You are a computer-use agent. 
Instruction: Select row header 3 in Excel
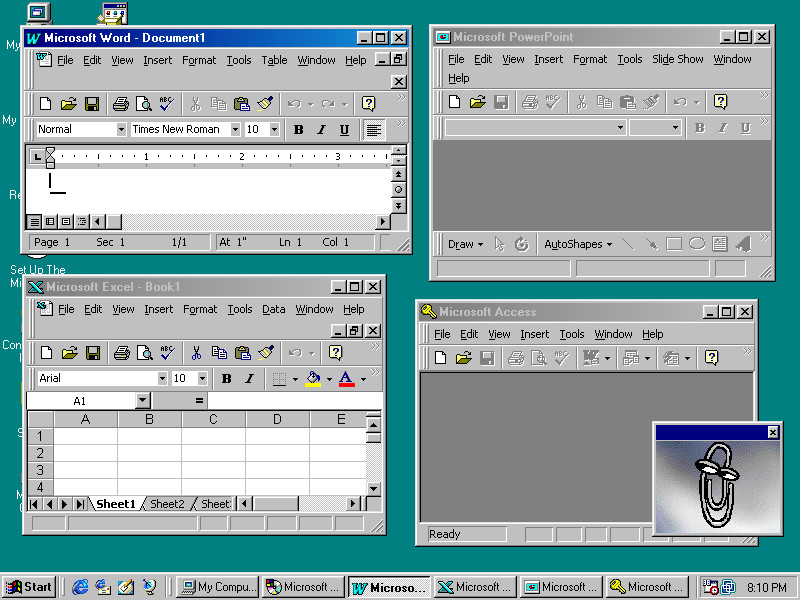coord(40,470)
